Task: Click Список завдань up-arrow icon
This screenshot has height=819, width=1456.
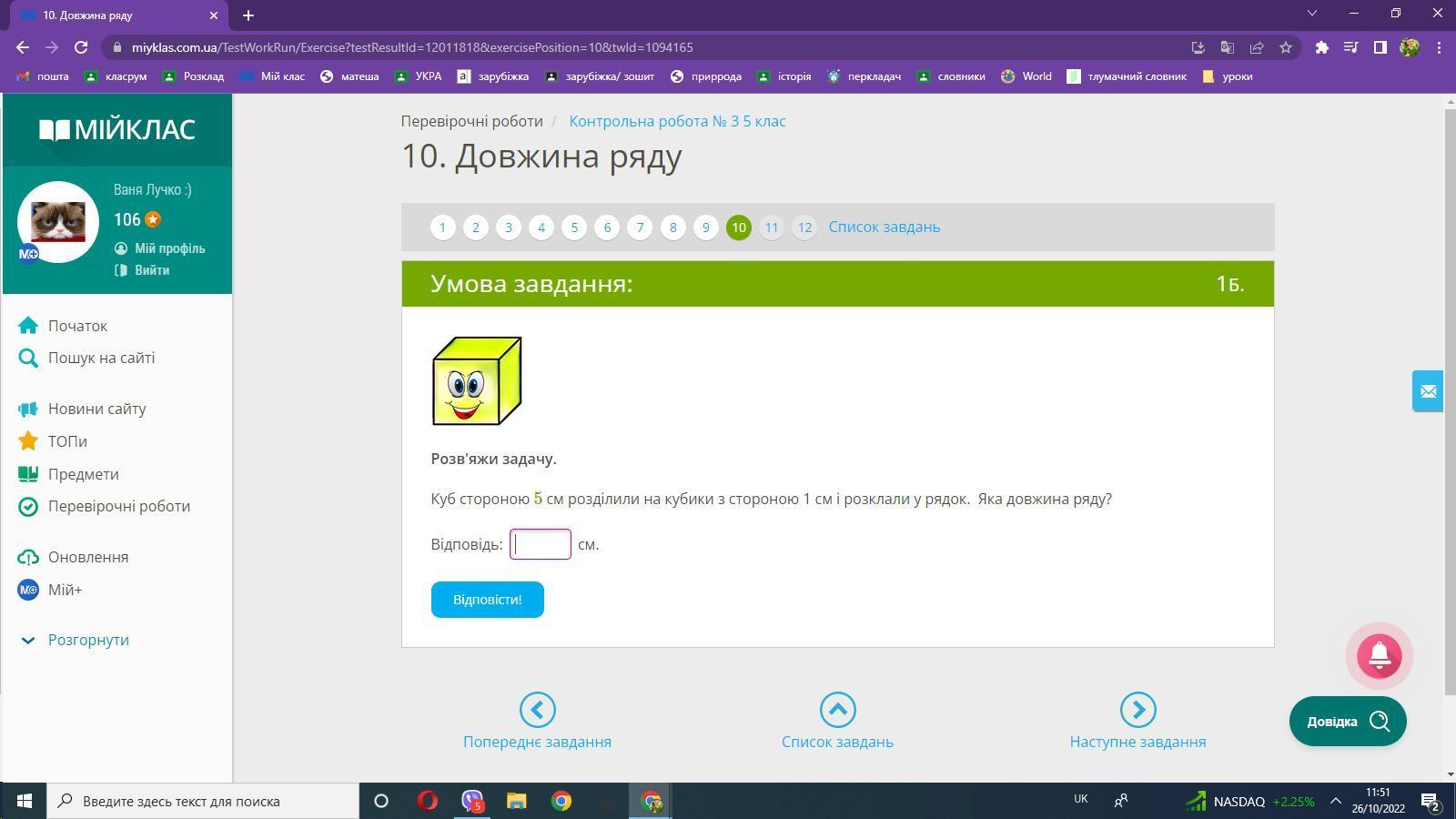Action: tap(837, 710)
